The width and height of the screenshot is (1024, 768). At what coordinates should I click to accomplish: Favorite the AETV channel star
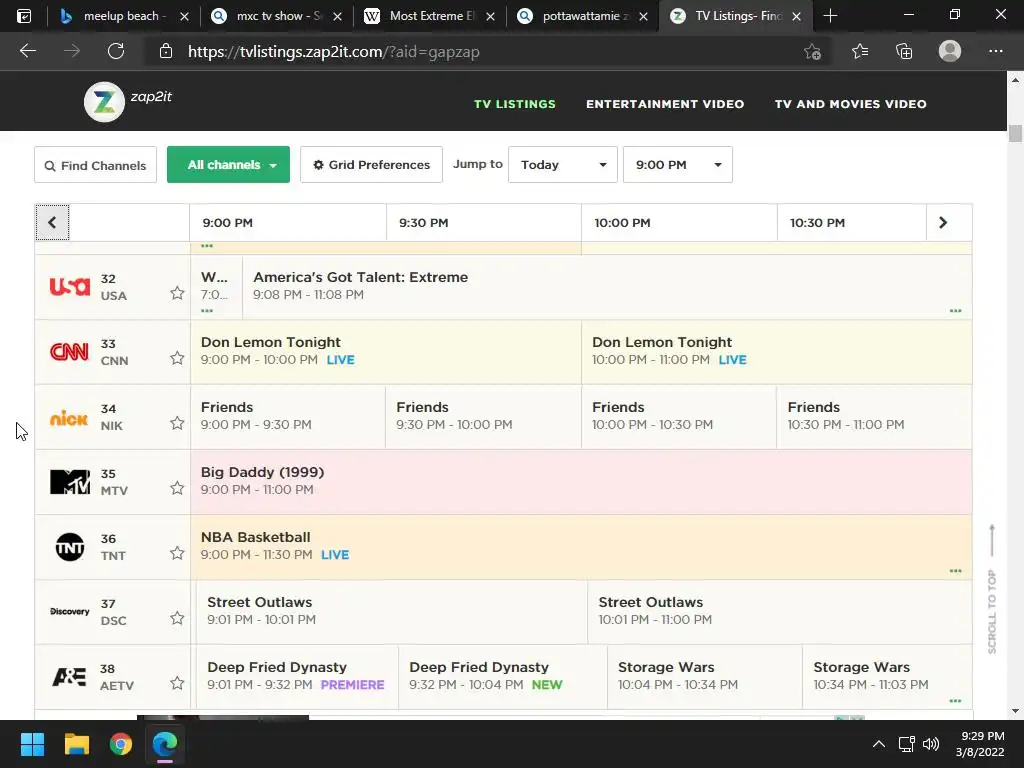tap(177, 683)
